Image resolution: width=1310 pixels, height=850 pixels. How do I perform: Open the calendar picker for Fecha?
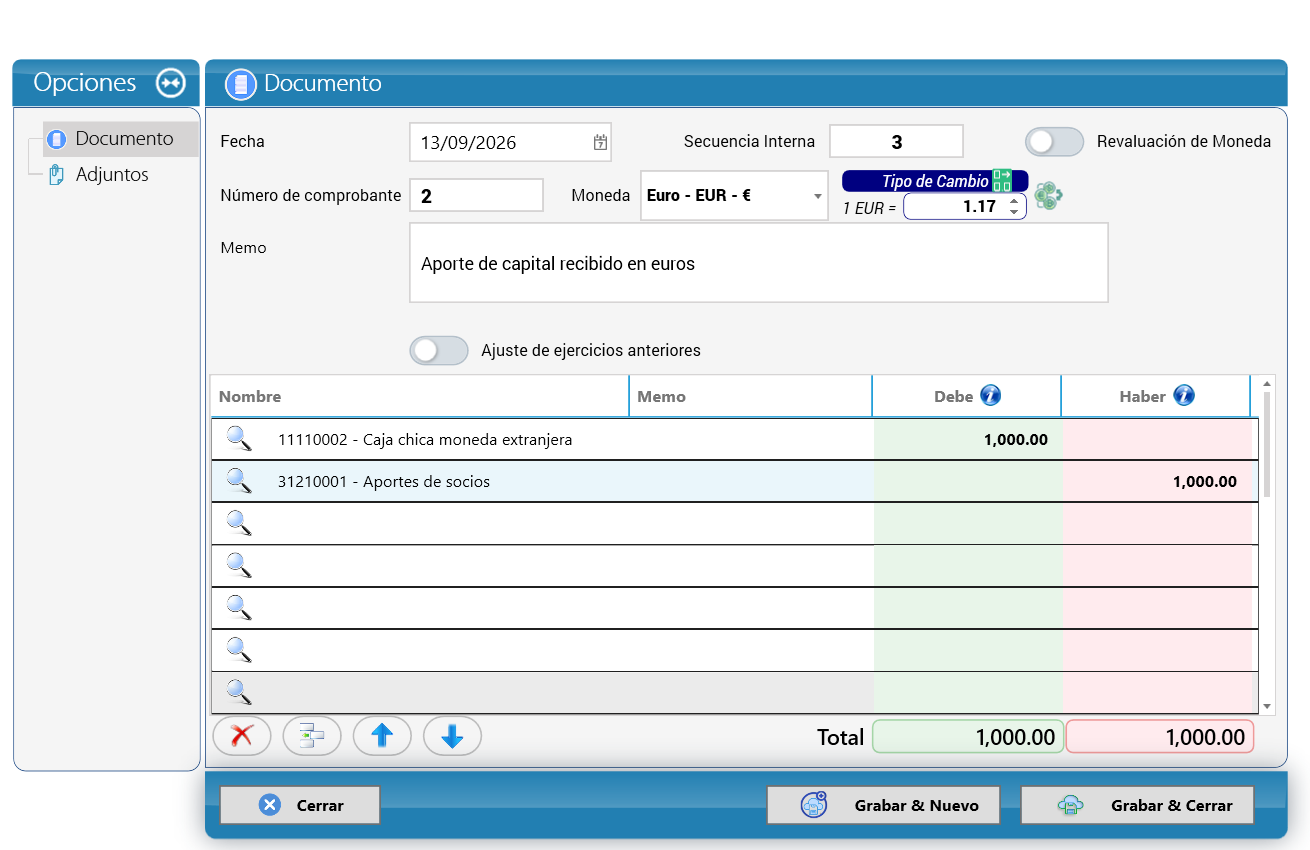[600, 142]
